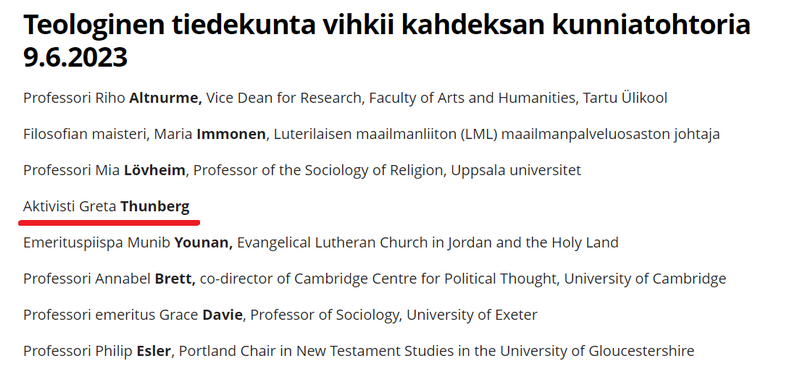The width and height of the screenshot is (800, 372).
Task: Click the date 9.6.2023 in the heading
Action: pos(75,57)
